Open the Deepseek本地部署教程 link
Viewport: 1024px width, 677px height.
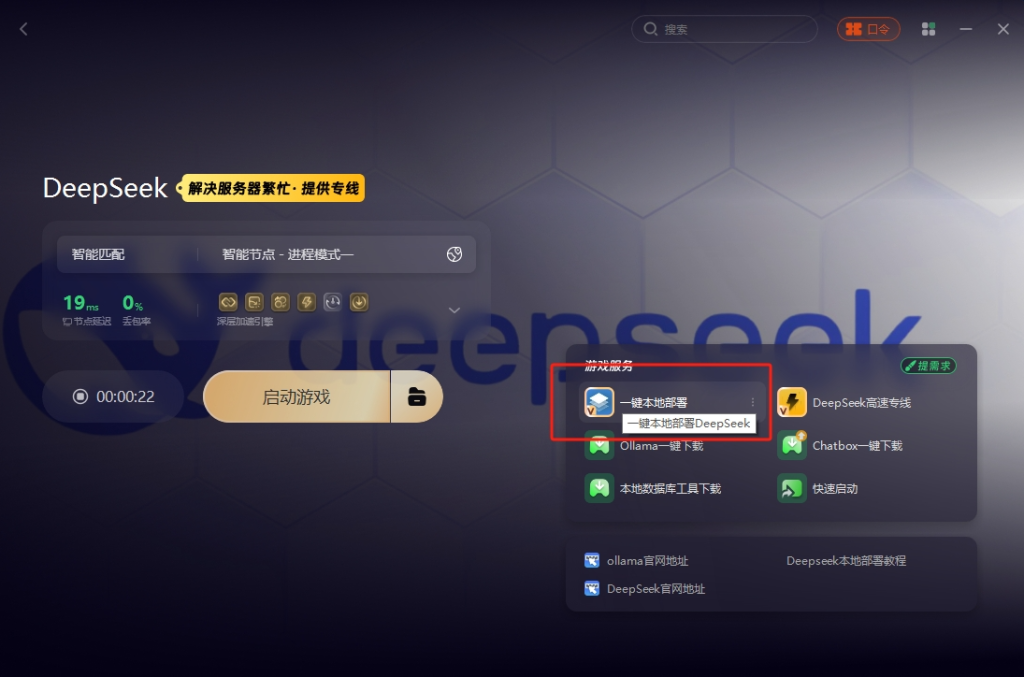(846, 561)
